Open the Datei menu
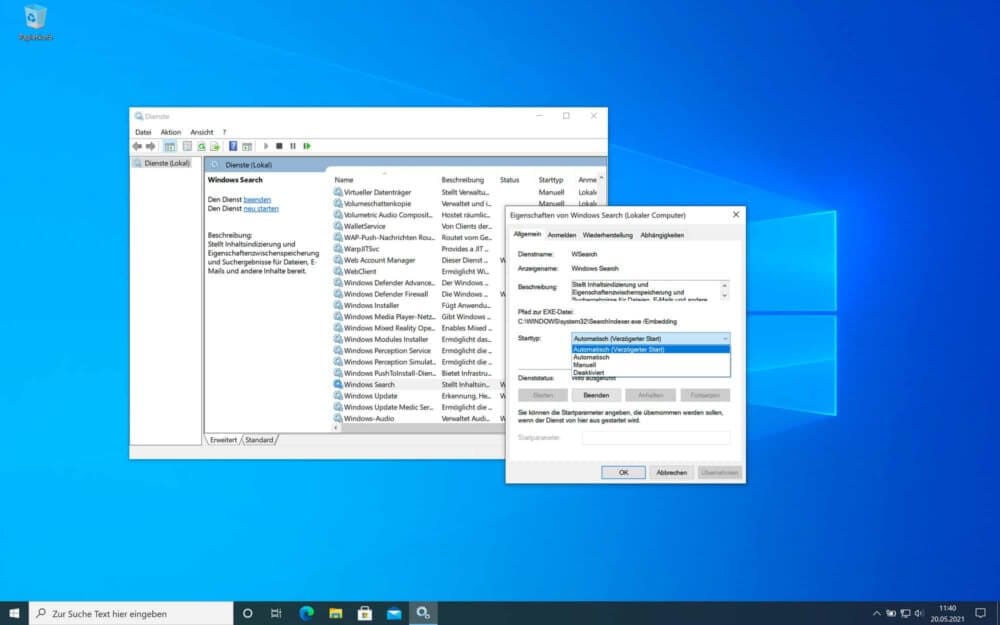1000x625 pixels. [x=143, y=132]
